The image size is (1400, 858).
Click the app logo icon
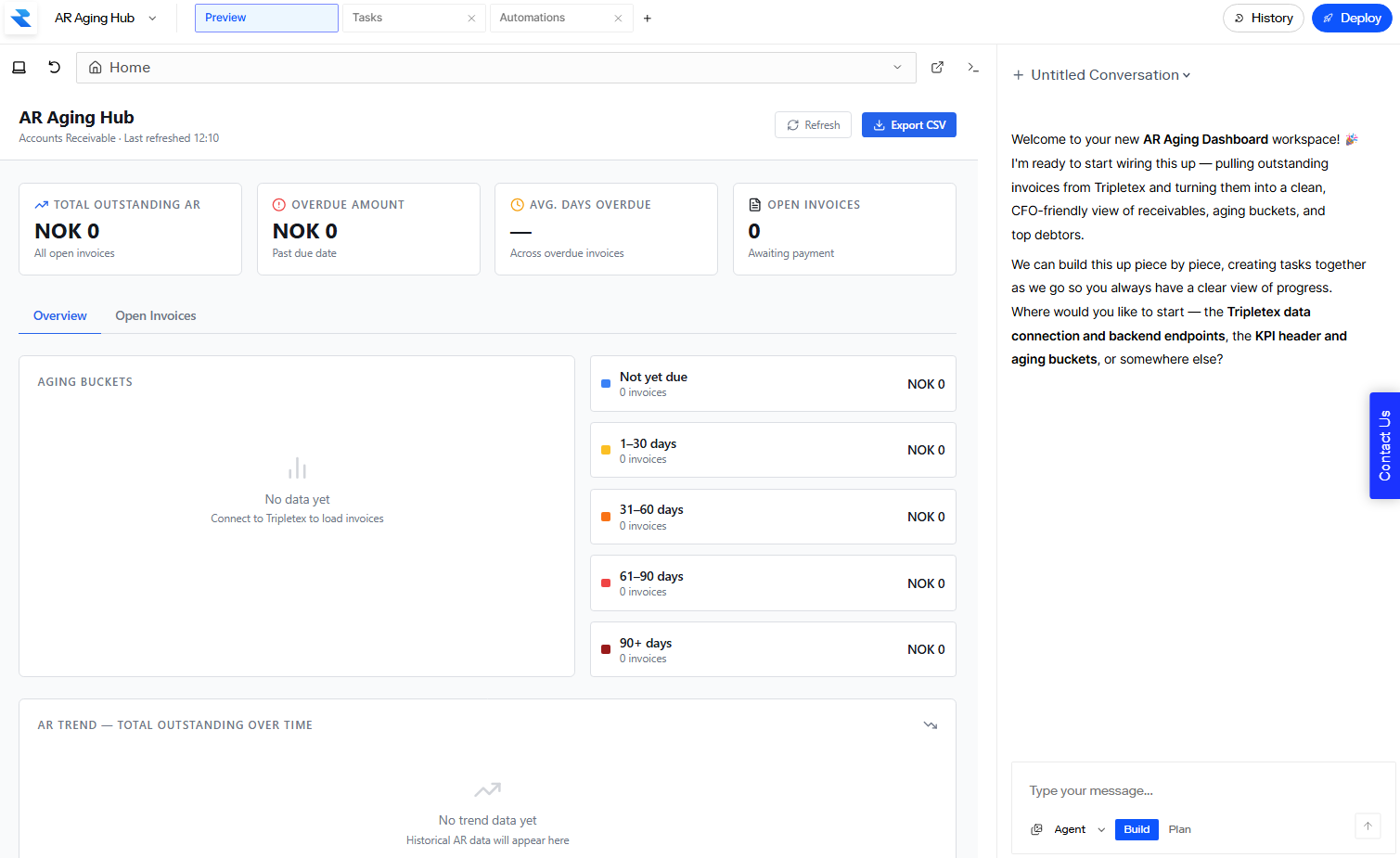pyautogui.click(x=20, y=18)
